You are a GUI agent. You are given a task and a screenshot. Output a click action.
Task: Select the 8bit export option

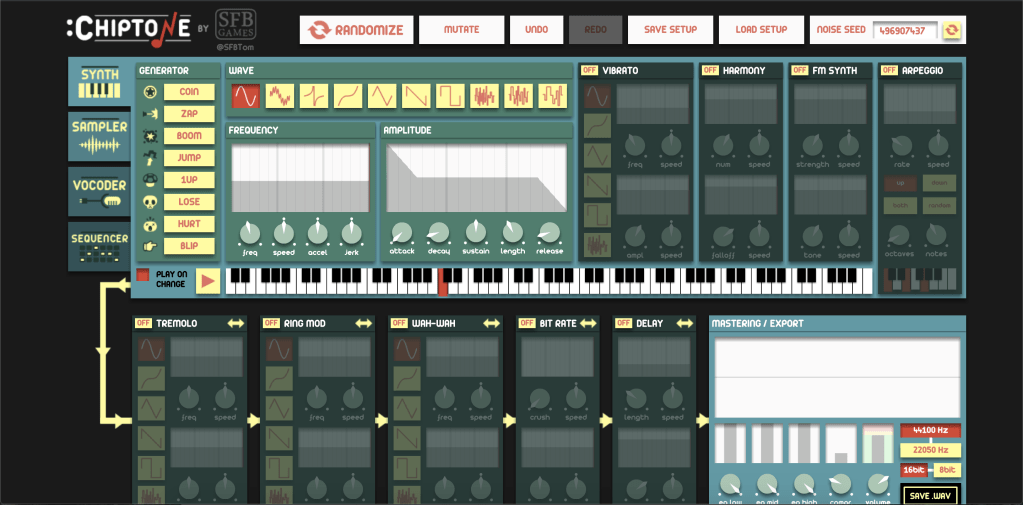(x=945, y=469)
